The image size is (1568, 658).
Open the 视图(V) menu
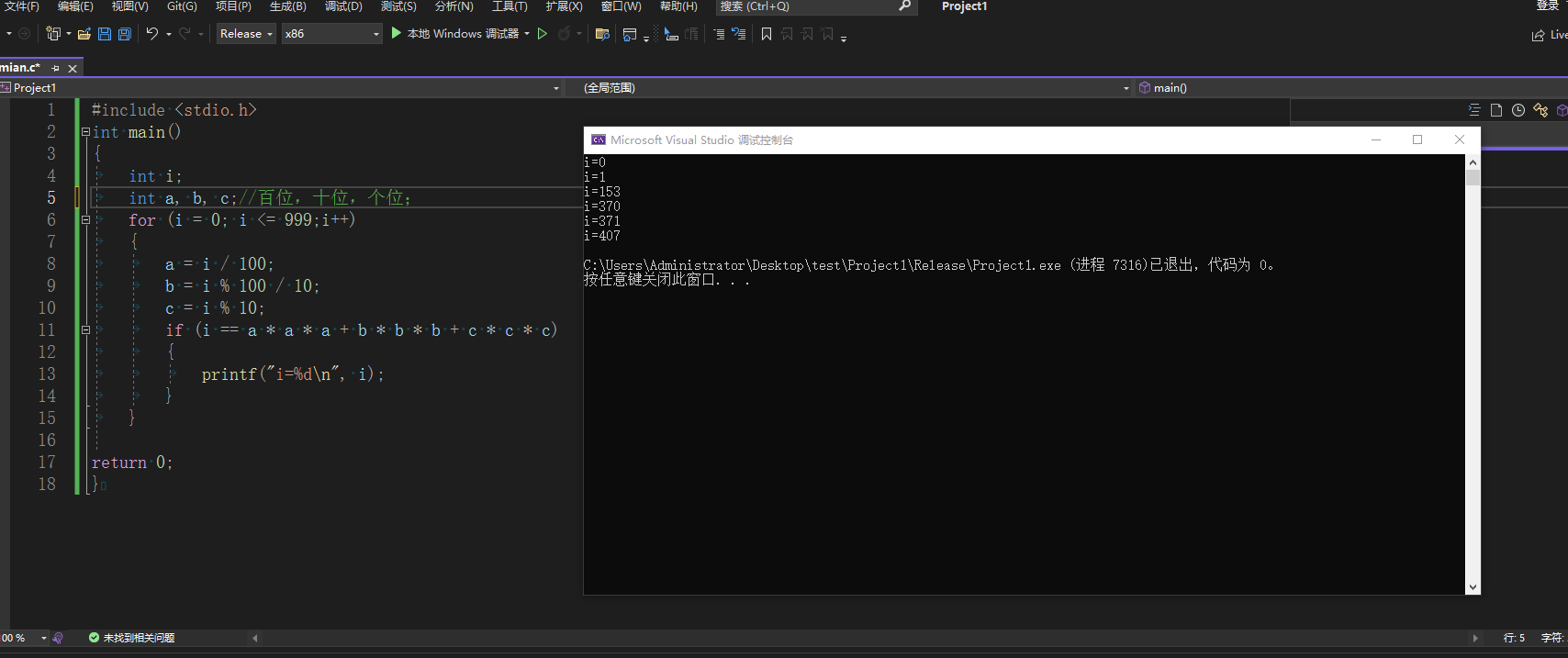129,6
